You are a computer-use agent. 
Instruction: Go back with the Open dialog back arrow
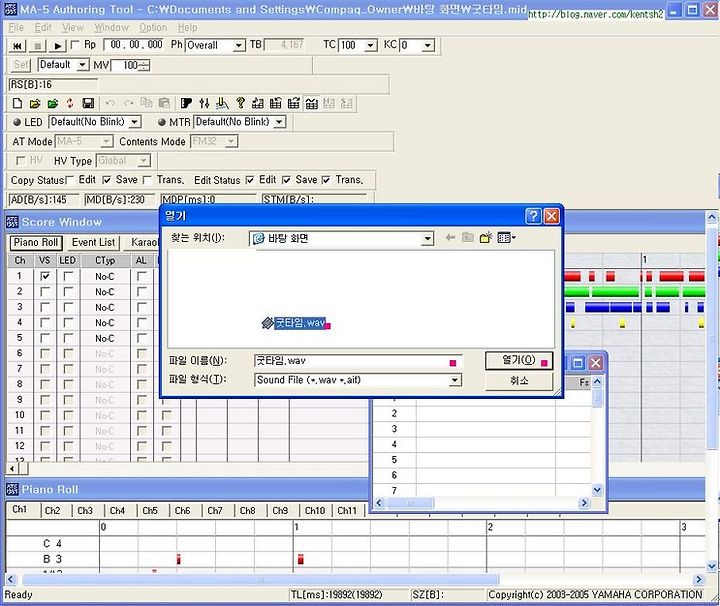pyautogui.click(x=450, y=237)
